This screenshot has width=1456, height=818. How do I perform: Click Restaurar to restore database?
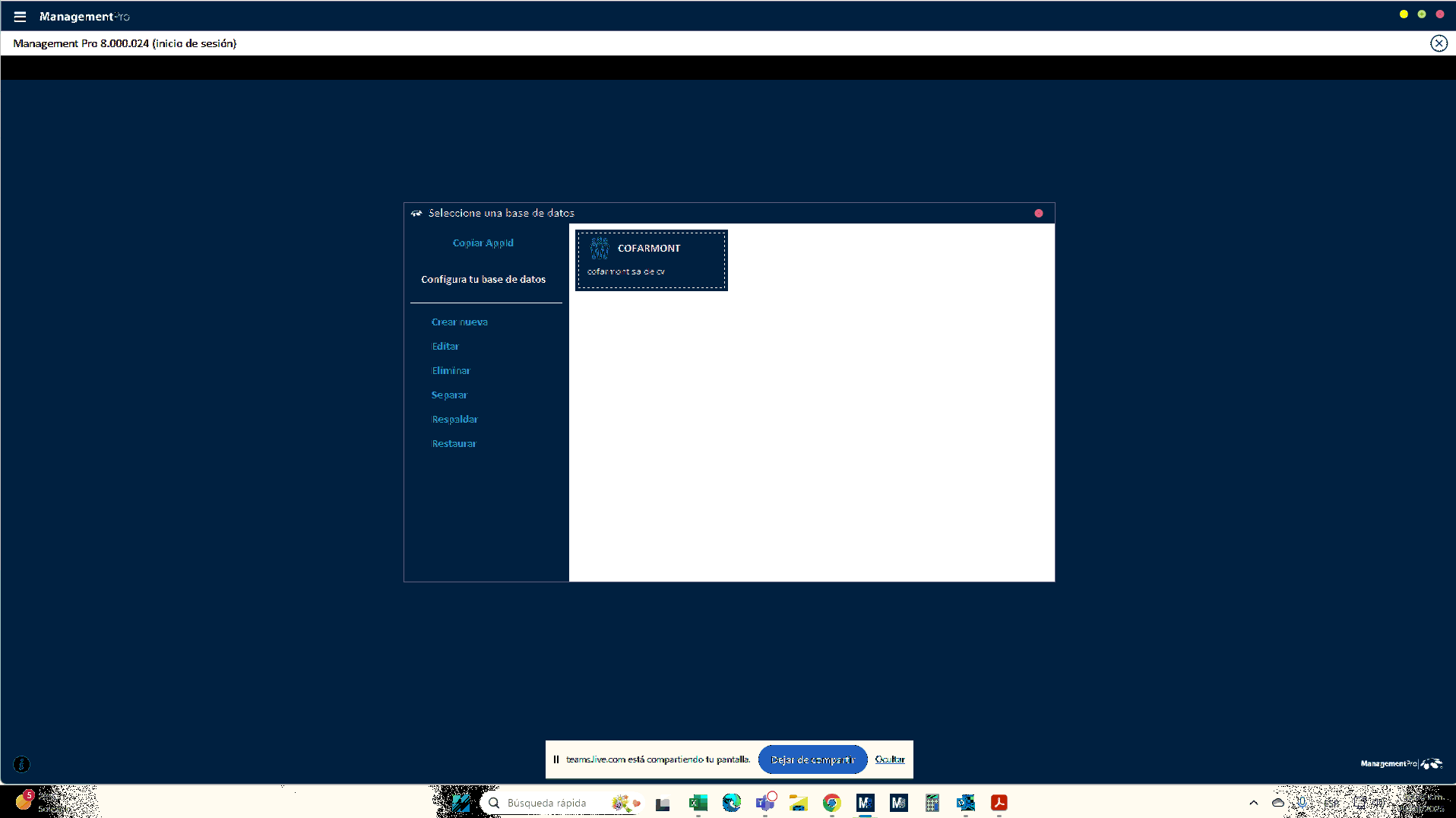(454, 443)
